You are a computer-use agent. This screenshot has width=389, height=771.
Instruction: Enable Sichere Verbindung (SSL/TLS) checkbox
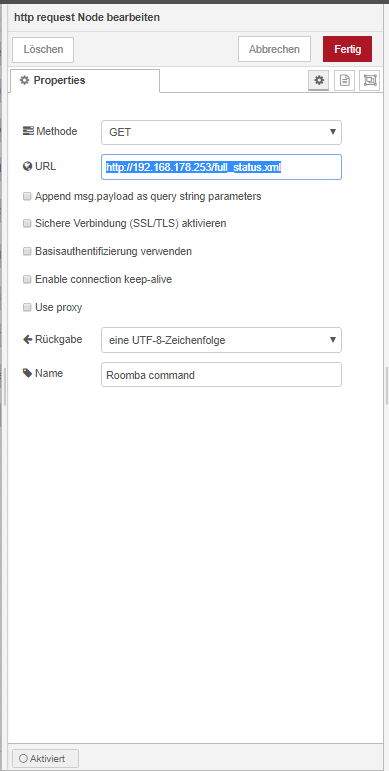27,224
